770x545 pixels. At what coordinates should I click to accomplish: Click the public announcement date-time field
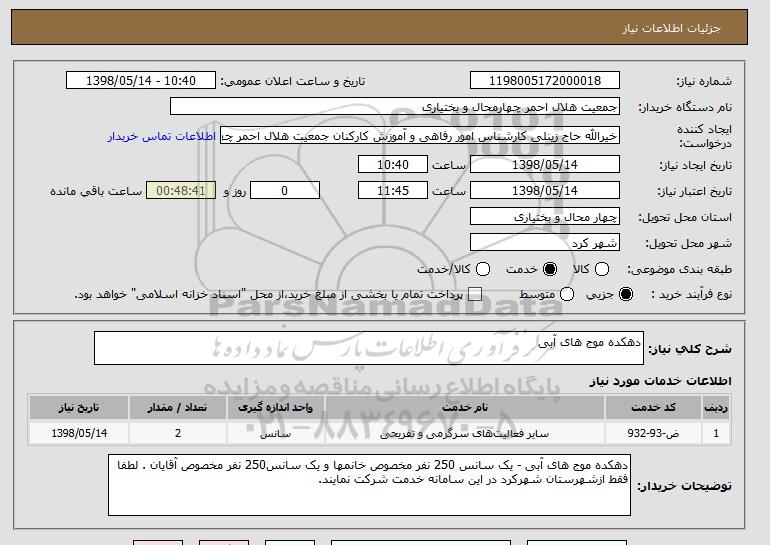141,81
